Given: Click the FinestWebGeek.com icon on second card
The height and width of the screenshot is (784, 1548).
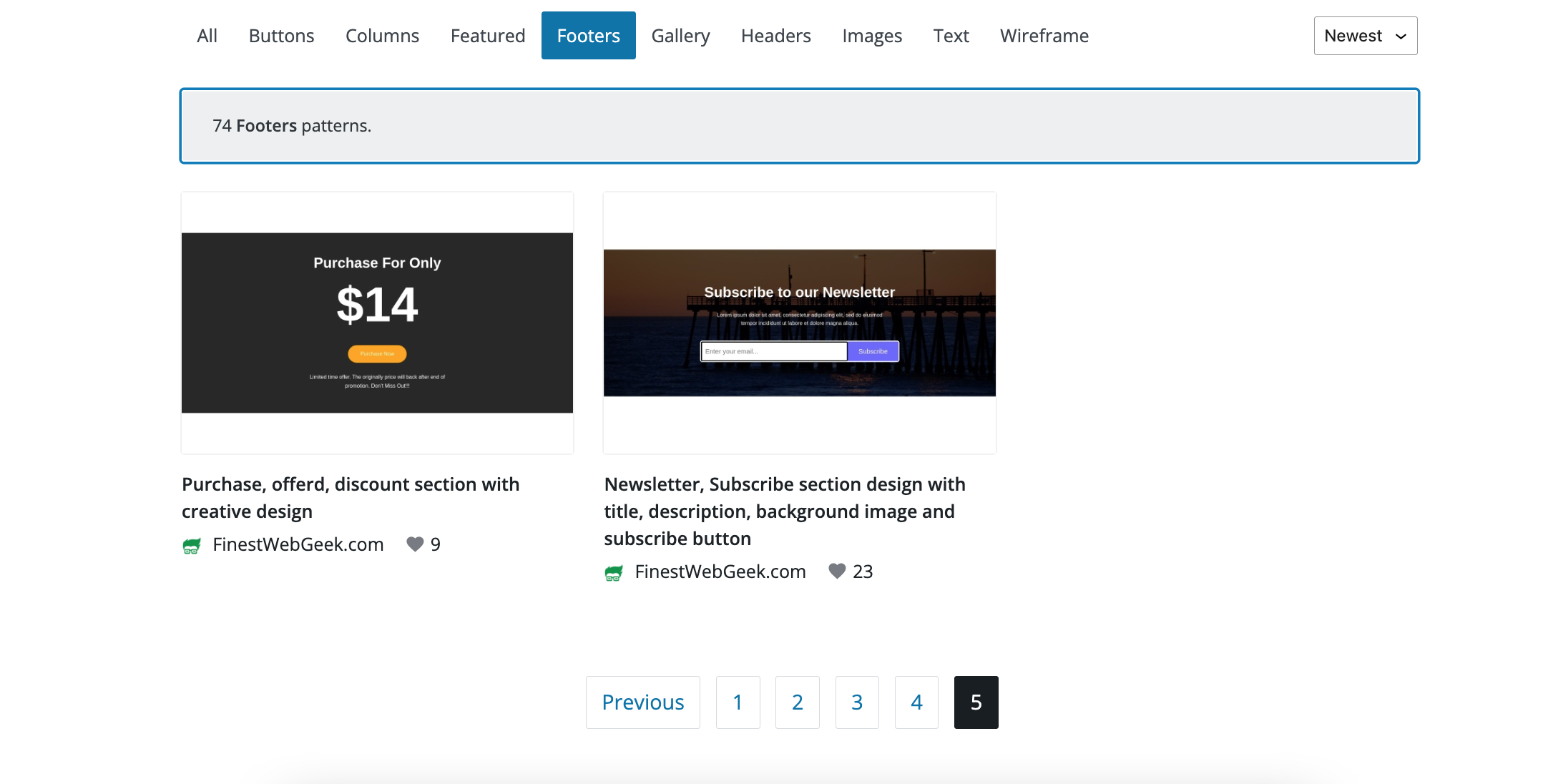Looking at the screenshot, I should 614,571.
